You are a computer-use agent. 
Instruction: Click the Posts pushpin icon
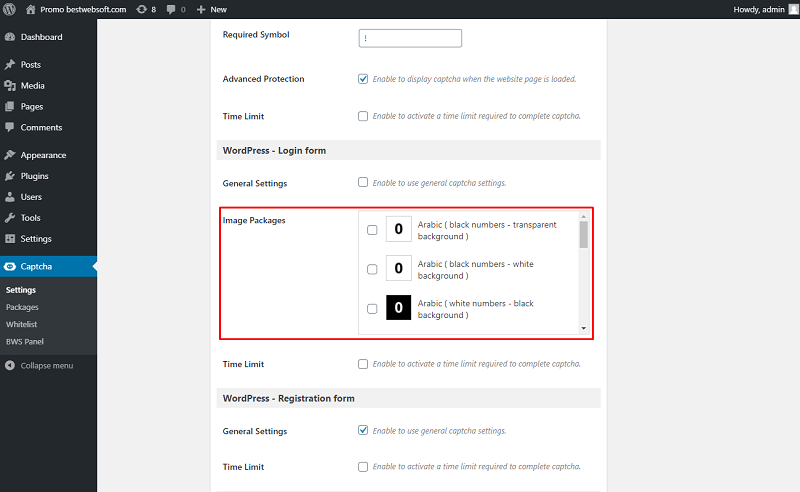(10, 64)
